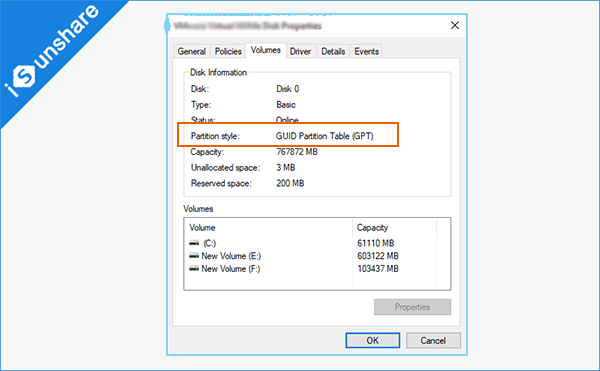Click the Disk 0 value
Viewport: 600px width, 371px height.
[288, 89]
